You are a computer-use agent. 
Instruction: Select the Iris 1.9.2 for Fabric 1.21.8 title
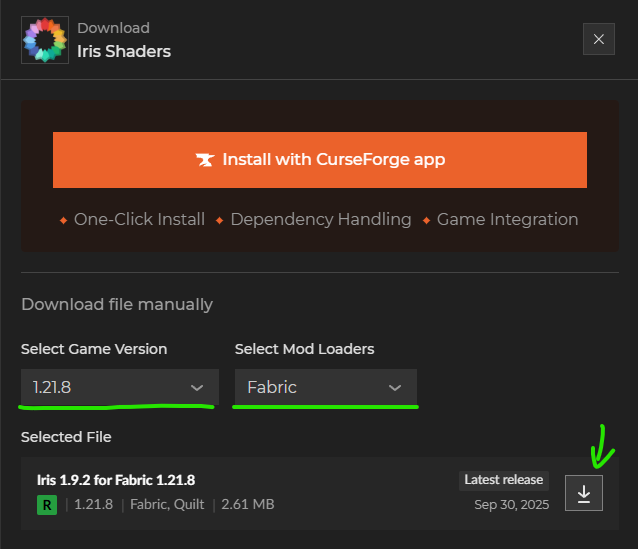(x=116, y=480)
